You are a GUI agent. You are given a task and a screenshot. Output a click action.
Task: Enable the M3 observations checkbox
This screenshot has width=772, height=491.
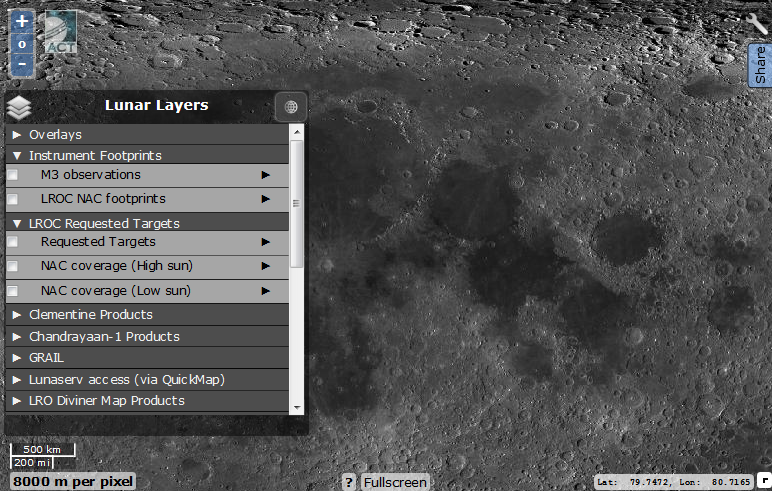pyautogui.click(x=13, y=175)
